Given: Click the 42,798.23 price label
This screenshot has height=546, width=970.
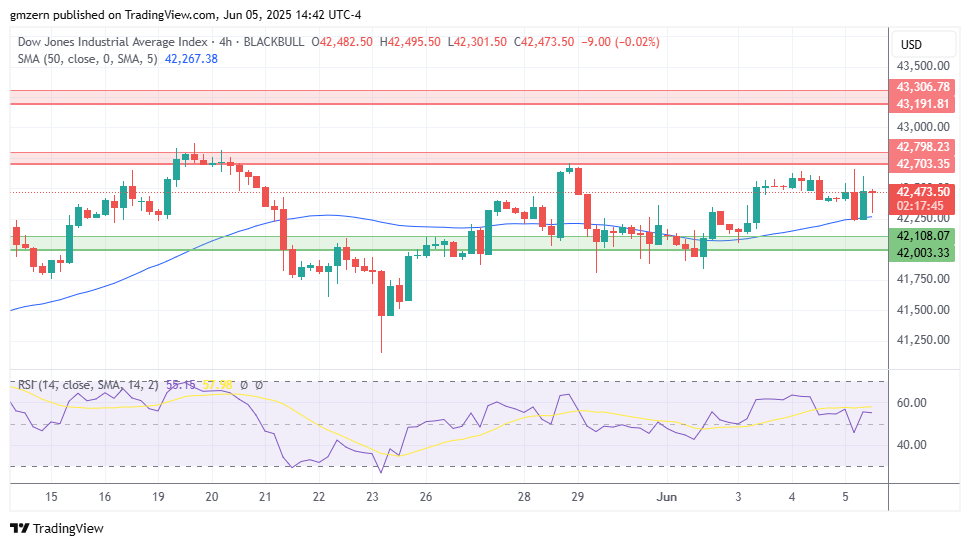Looking at the screenshot, I should point(923,147).
